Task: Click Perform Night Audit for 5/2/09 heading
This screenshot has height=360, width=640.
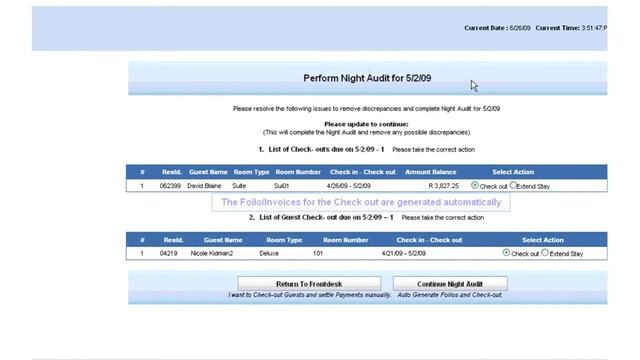Action: click(x=367, y=78)
